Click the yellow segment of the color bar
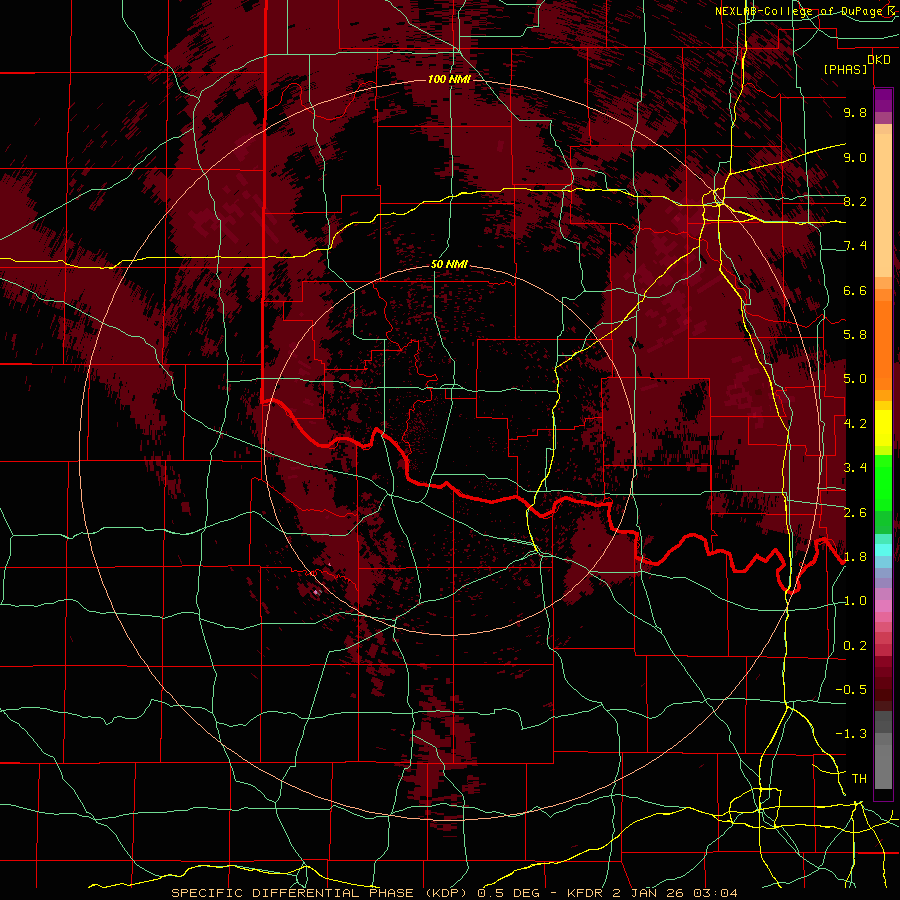This screenshot has width=900, height=900. click(x=883, y=428)
